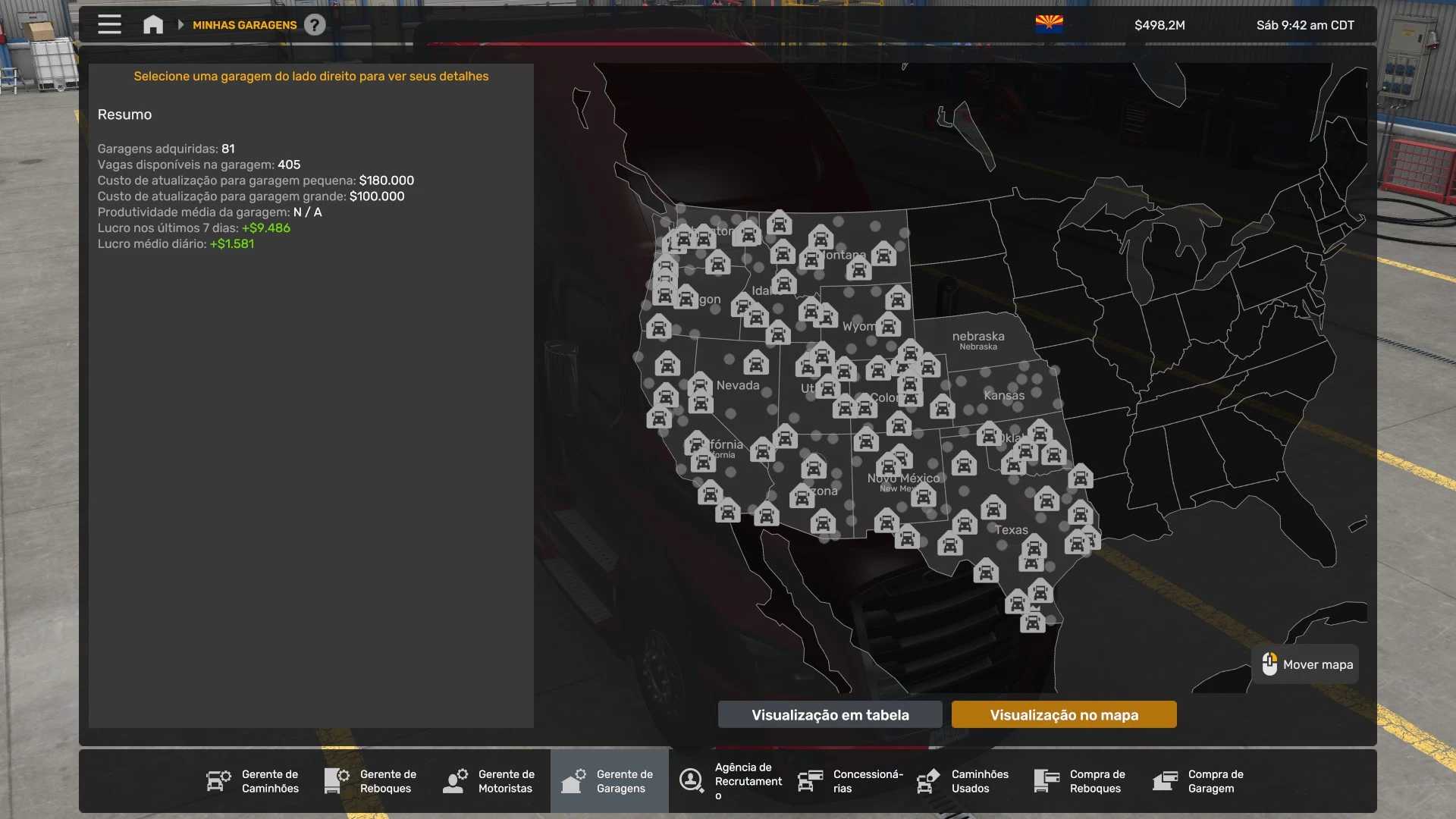Click the Arizona state flag icon
Image resolution: width=1456 pixels, height=819 pixels.
click(x=1049, y=25)
